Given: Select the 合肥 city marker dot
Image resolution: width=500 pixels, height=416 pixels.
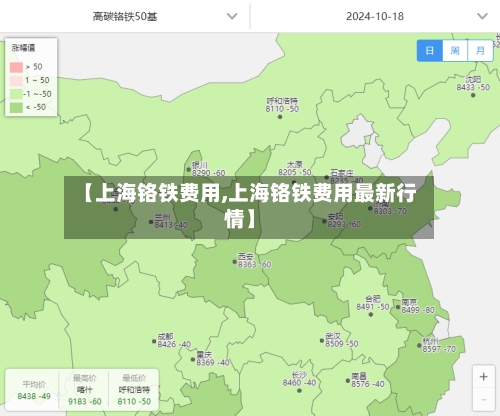Looking at the screenshot, I should [x=371, y=314].
